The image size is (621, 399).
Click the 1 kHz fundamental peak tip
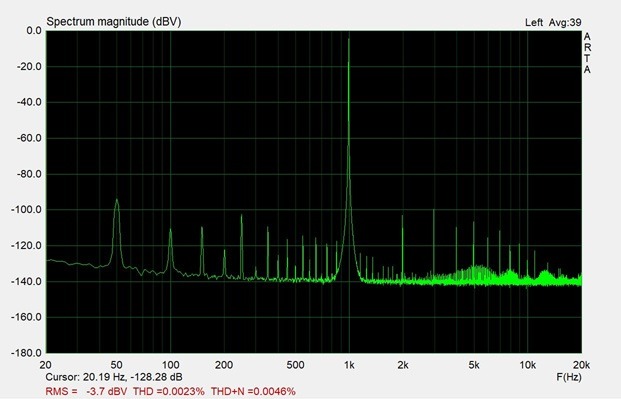coord(349,39)
